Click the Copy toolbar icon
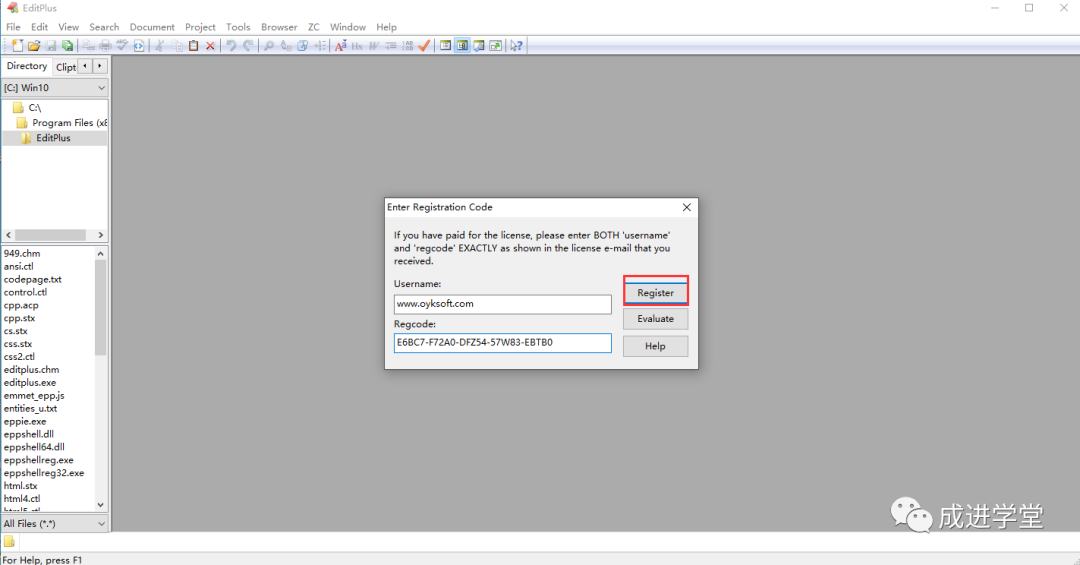Viewport: 1080px width, 565px height. point(177,45)
